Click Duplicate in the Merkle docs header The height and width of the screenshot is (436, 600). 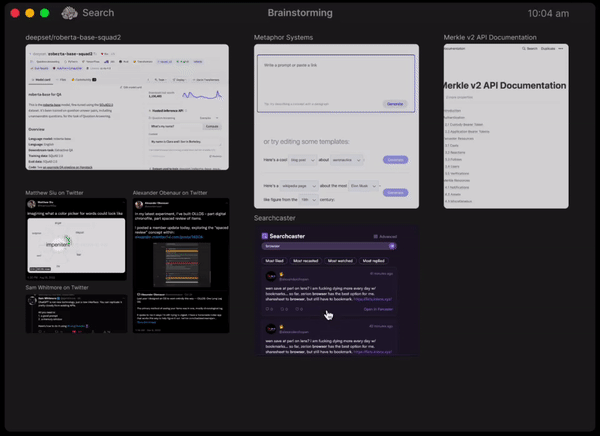point(548,49)
